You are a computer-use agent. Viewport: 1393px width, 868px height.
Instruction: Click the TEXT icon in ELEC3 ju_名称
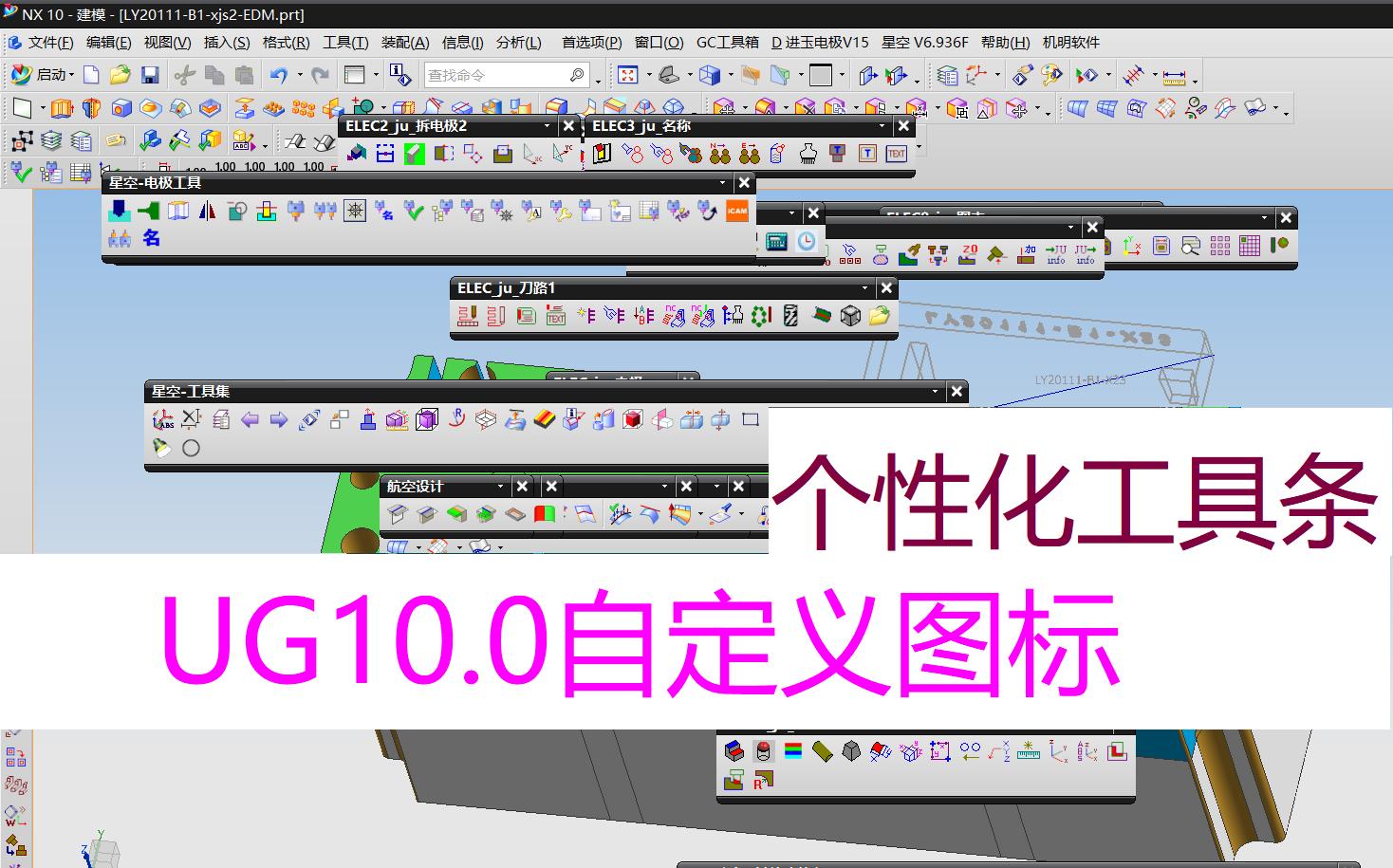click(897, 153)
